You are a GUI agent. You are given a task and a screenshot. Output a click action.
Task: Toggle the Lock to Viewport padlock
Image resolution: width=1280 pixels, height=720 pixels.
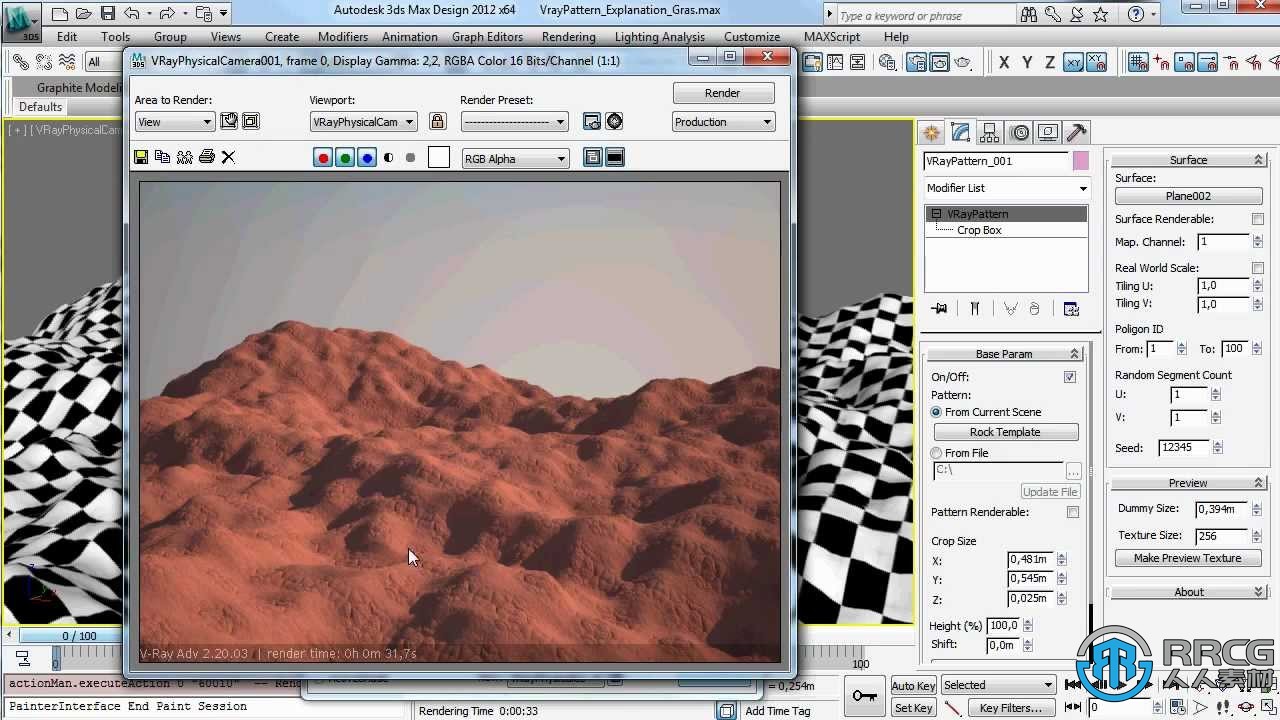tap(437, 121)
